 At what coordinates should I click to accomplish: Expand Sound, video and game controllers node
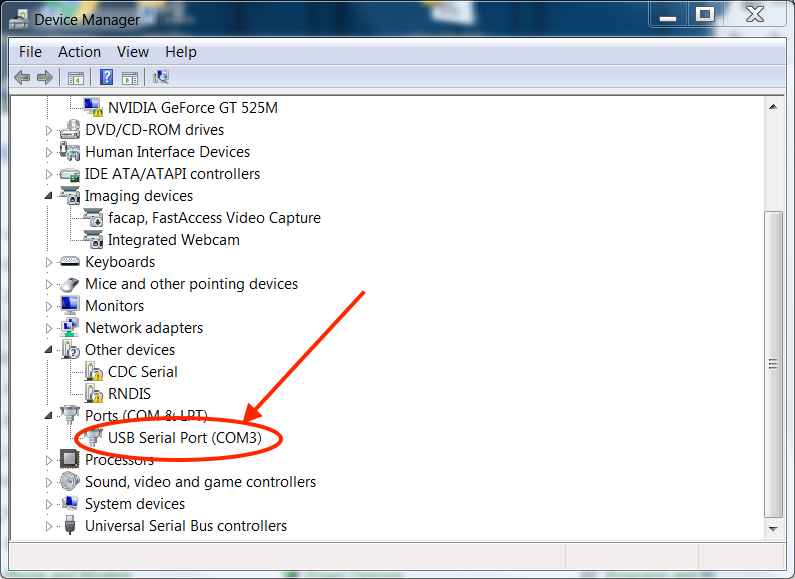49,482
